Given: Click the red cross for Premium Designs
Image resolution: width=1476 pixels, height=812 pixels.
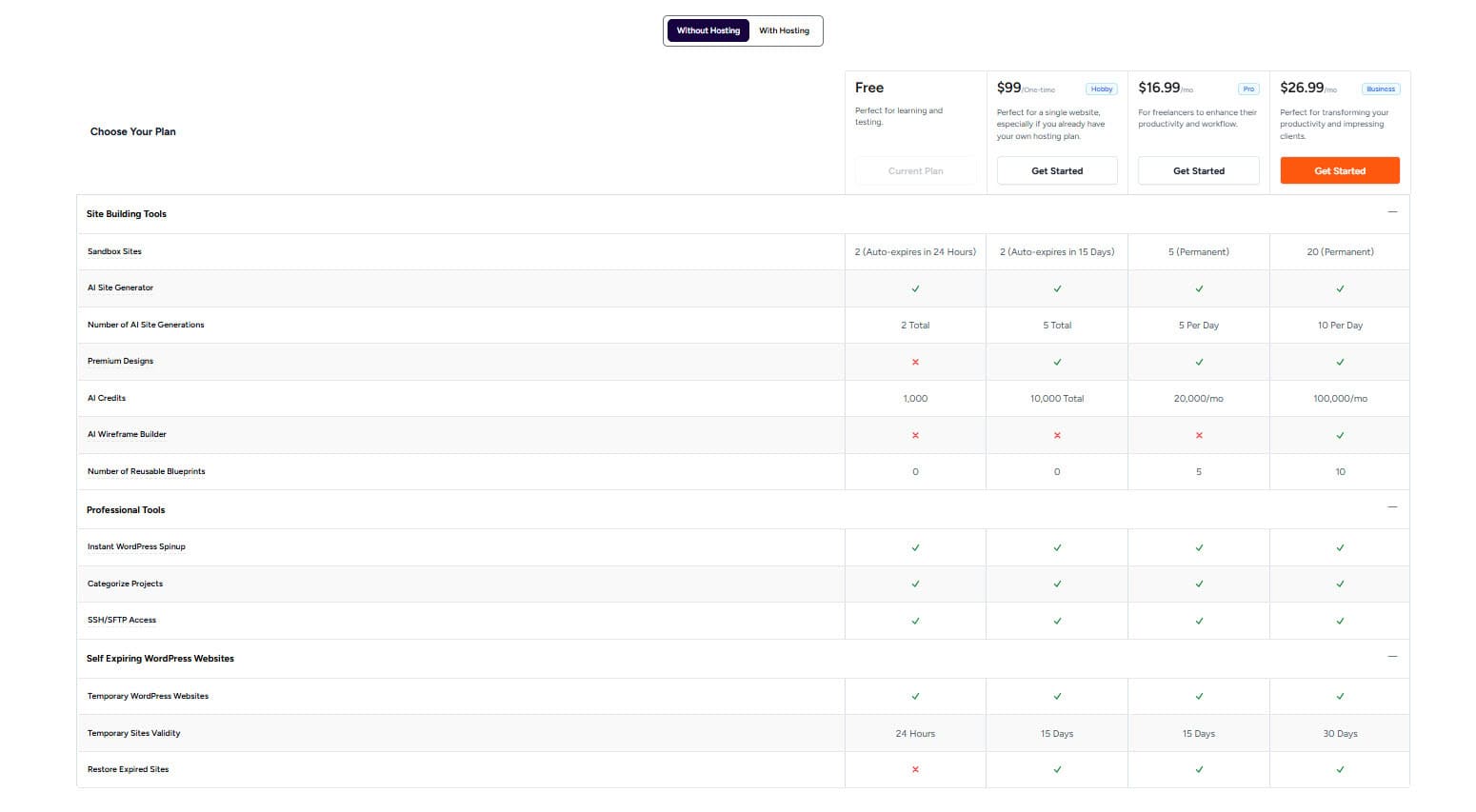Looking at the screenshot, I should pos(915,362).
